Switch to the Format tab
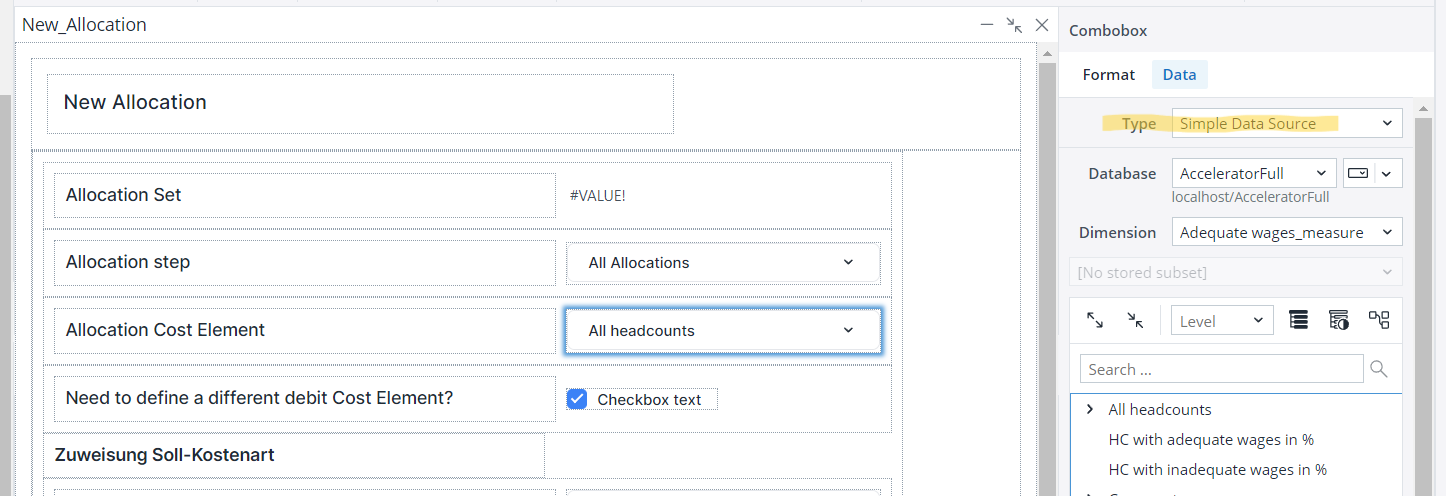Viewport: 1446px width, 496px height. 1108,74
